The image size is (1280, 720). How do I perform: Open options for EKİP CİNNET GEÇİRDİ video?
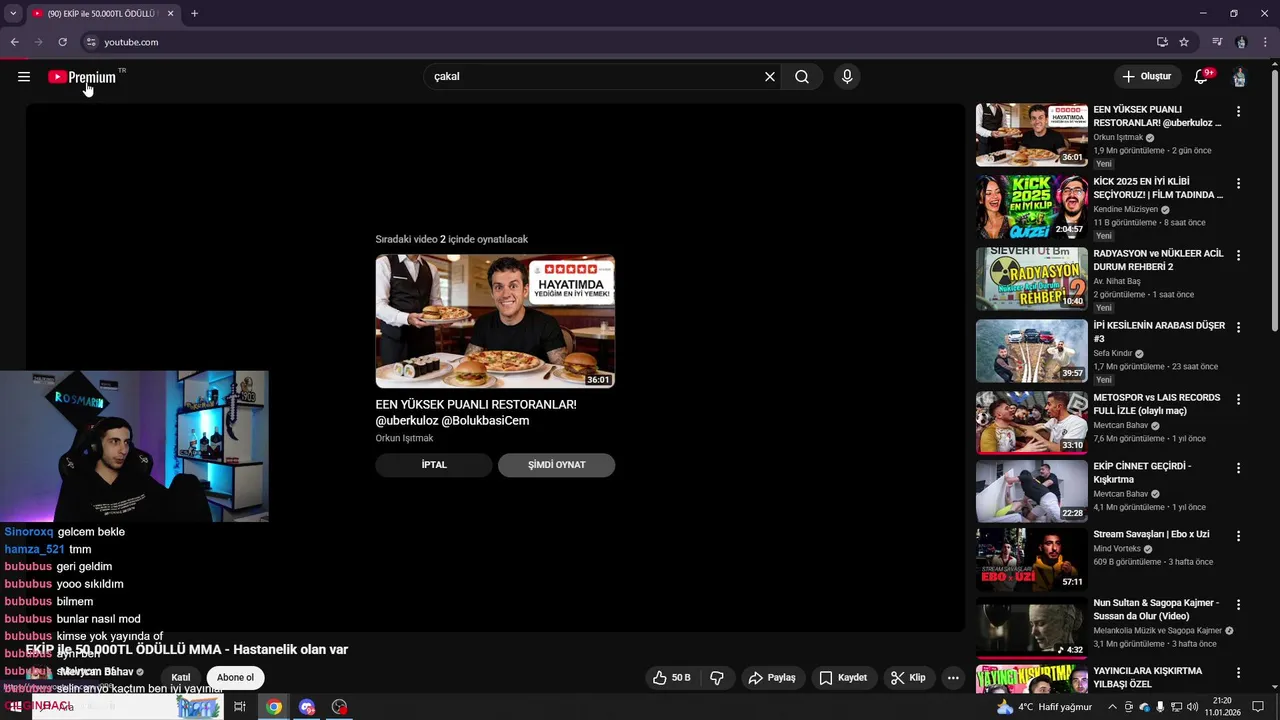tap(1238, 468)
